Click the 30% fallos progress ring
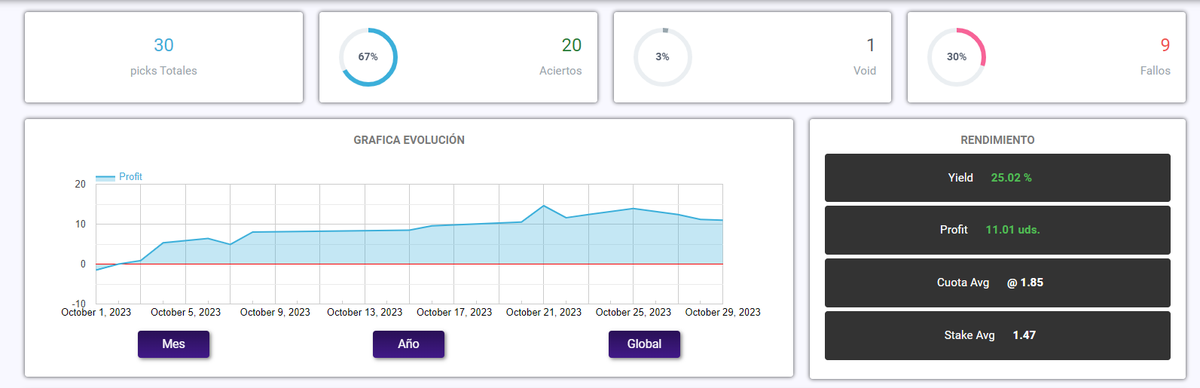1200x388 pixels. coord(957,57)
